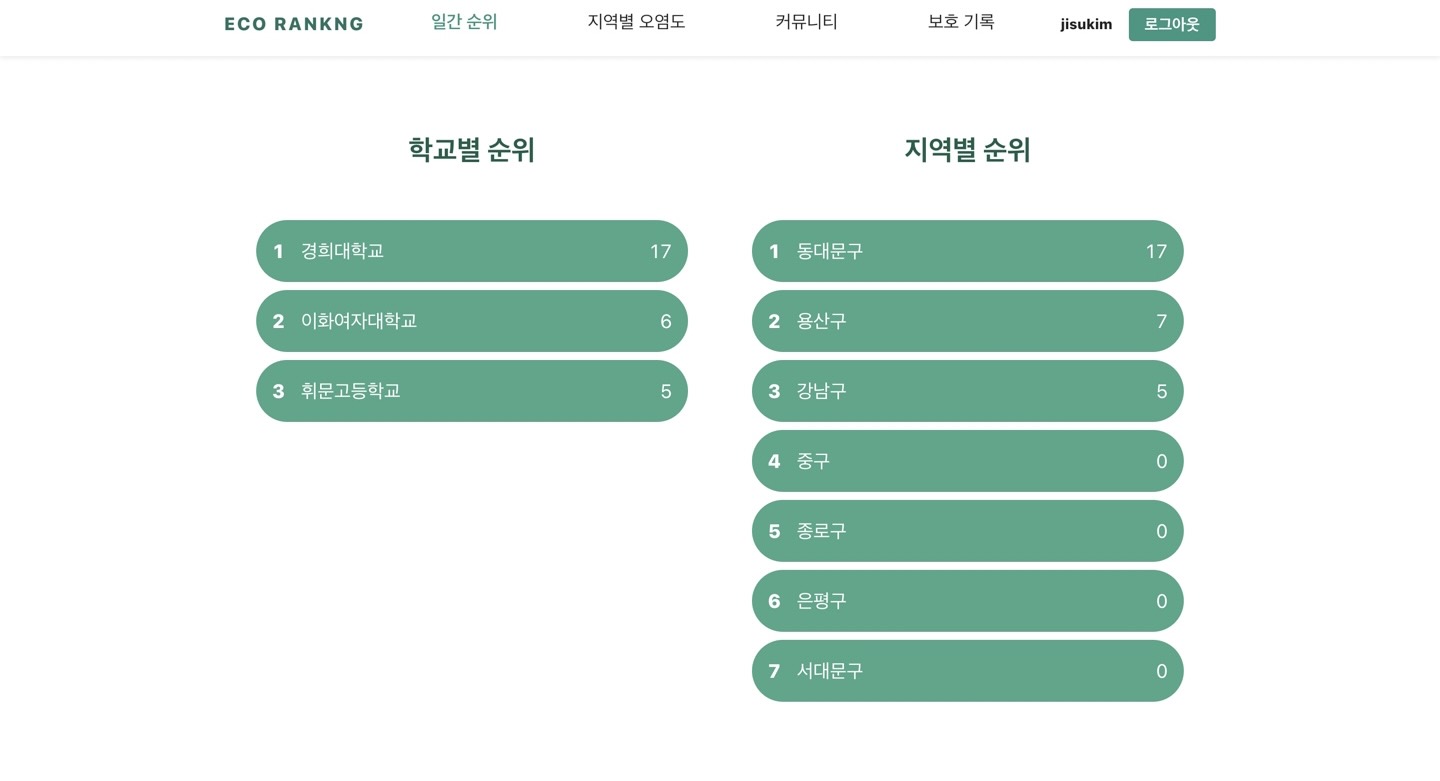Select the 은평구 region entry
This screenshot has width=1440, height=781.
(x=967, y=601)
